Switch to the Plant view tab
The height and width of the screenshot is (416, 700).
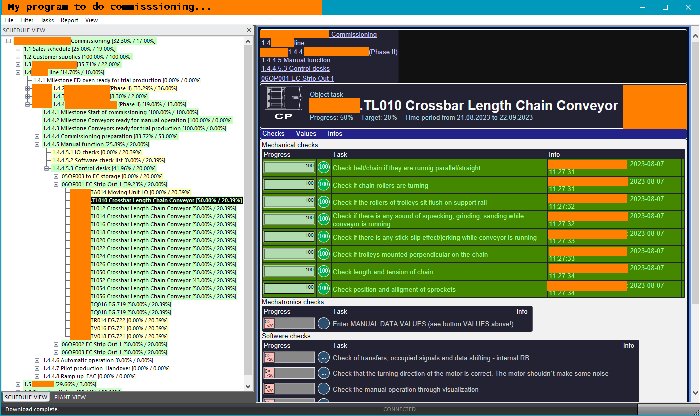coord(70,397)
